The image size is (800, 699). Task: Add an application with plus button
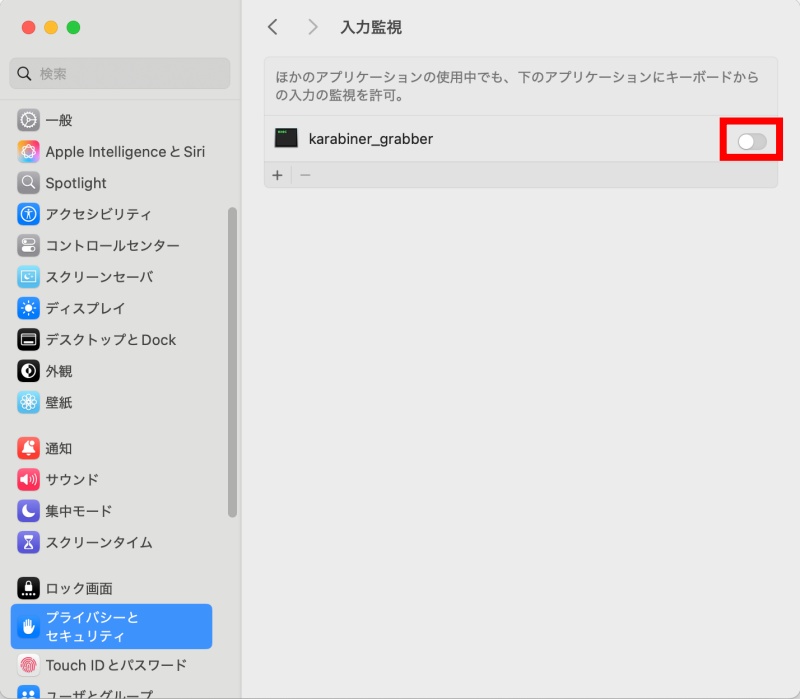(x=278, y=175)
